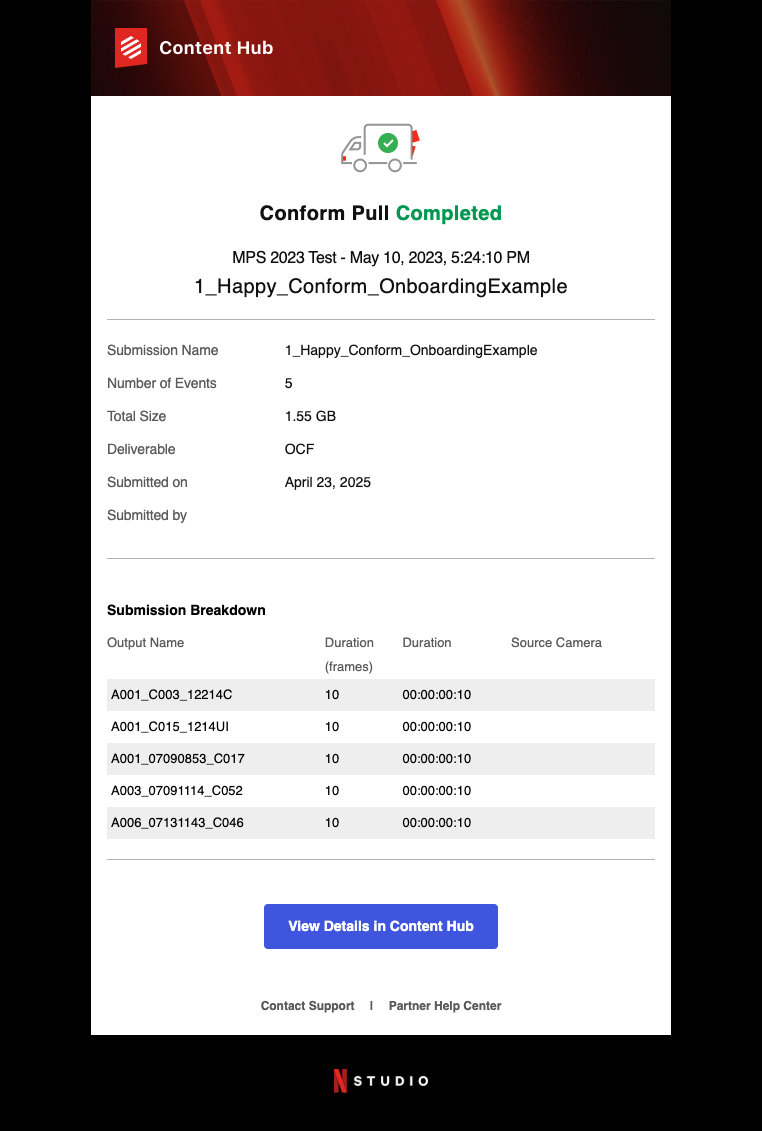This screenshot has width=762, height=1131.
Task: Click the Content Hub header title text
Action: [x=216, y=48]
